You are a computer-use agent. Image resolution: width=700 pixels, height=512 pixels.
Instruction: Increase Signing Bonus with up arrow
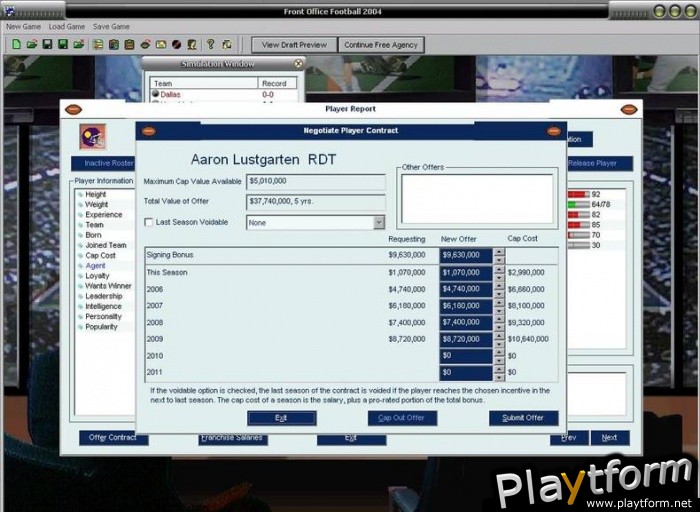coord(499,252)
